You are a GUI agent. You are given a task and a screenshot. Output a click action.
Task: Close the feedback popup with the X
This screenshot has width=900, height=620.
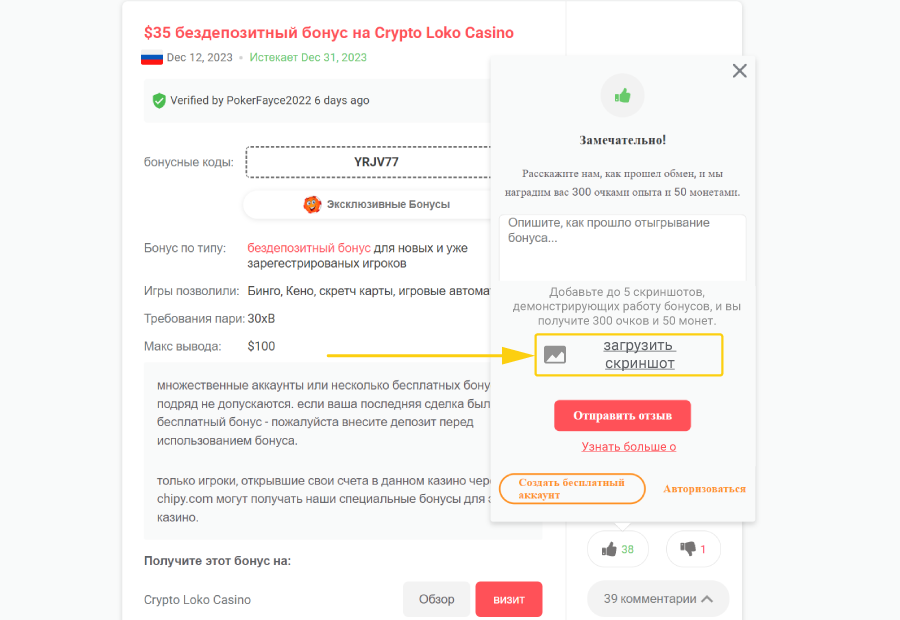point(739,71)
